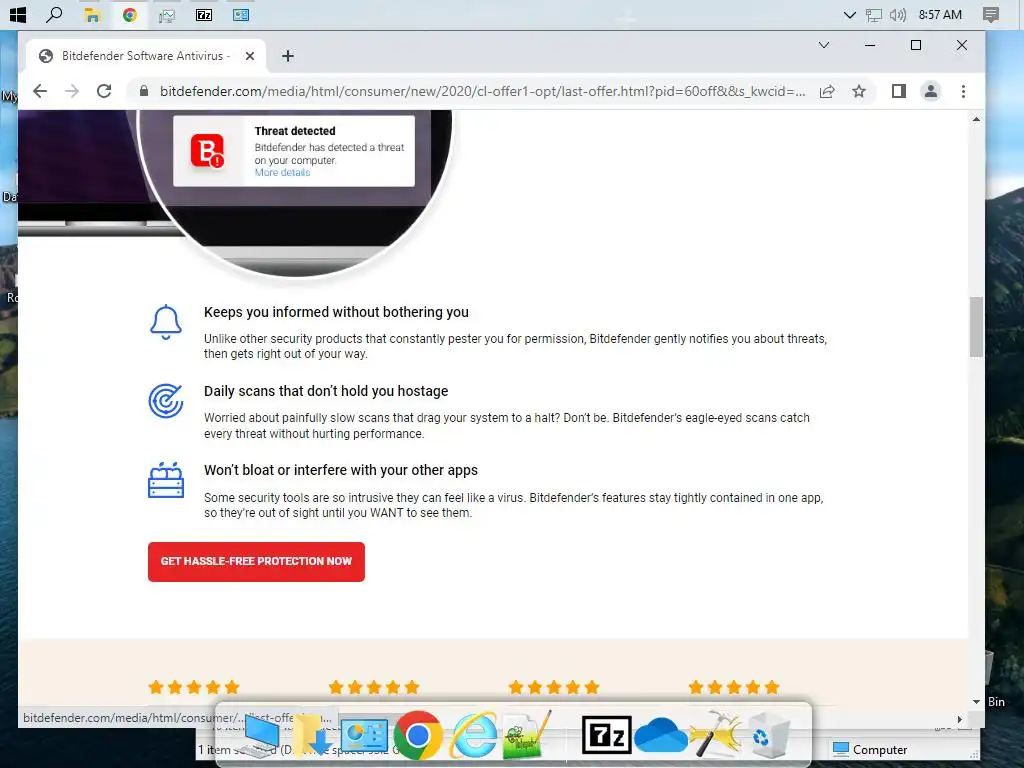
Task: Show hidden system tray icons
Action: (849, 14)
